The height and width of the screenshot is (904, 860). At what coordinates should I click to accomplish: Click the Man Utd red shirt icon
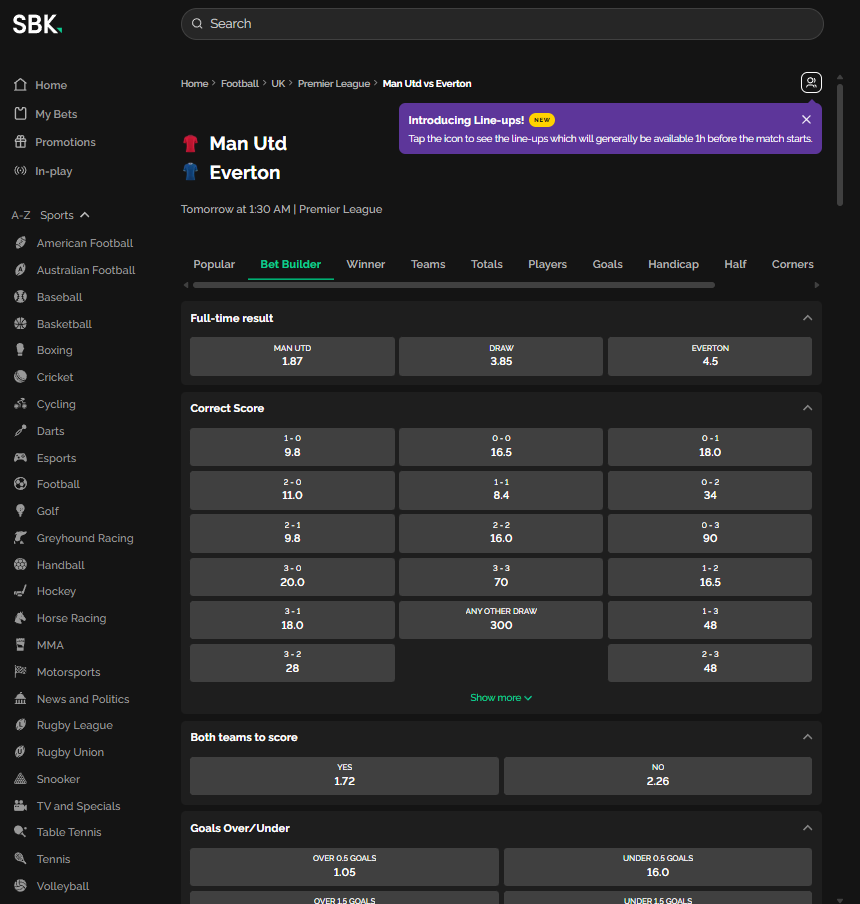coord(191,144)
